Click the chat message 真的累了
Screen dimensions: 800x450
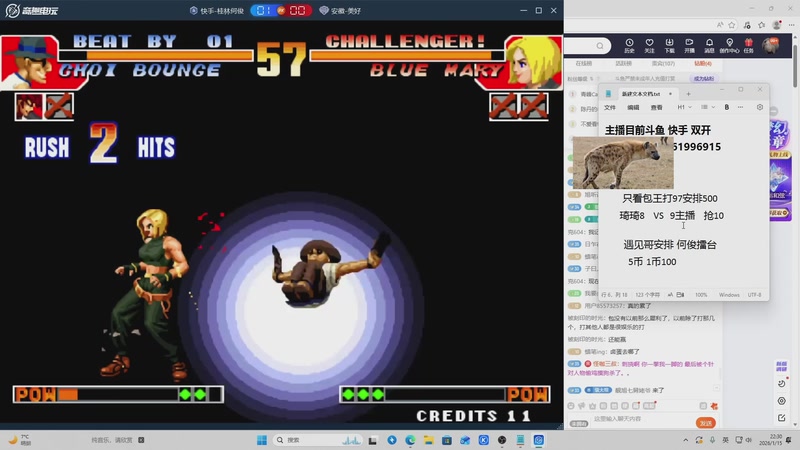click(x=639, y=306)
